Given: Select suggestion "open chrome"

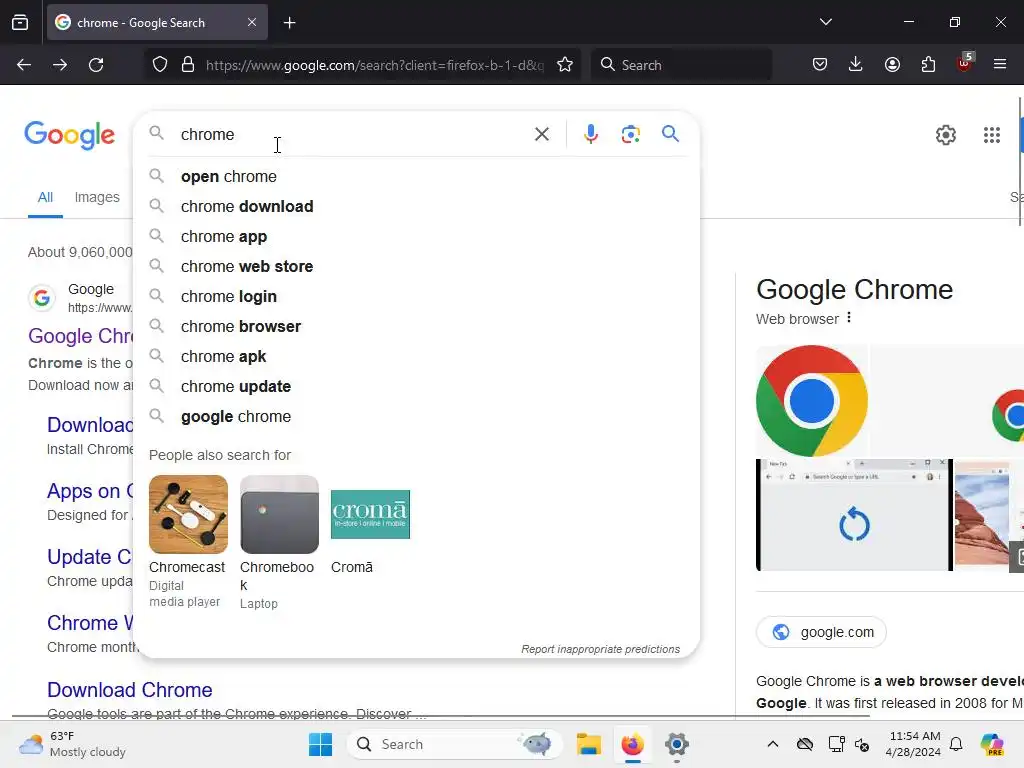Looking at the screenshot, I should pos(417,176).
